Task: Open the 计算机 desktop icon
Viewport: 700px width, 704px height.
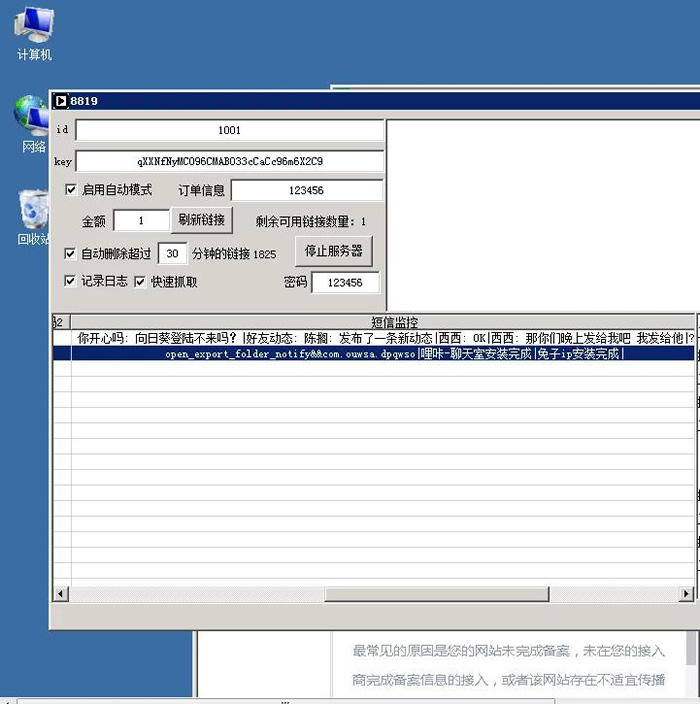Action: [34, 32]
